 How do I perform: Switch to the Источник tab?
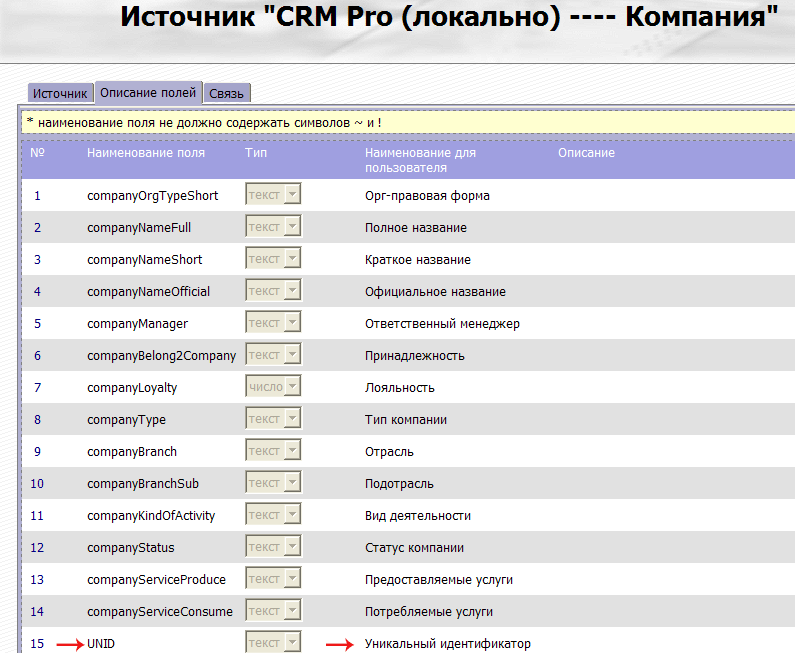tap(60, 93)
